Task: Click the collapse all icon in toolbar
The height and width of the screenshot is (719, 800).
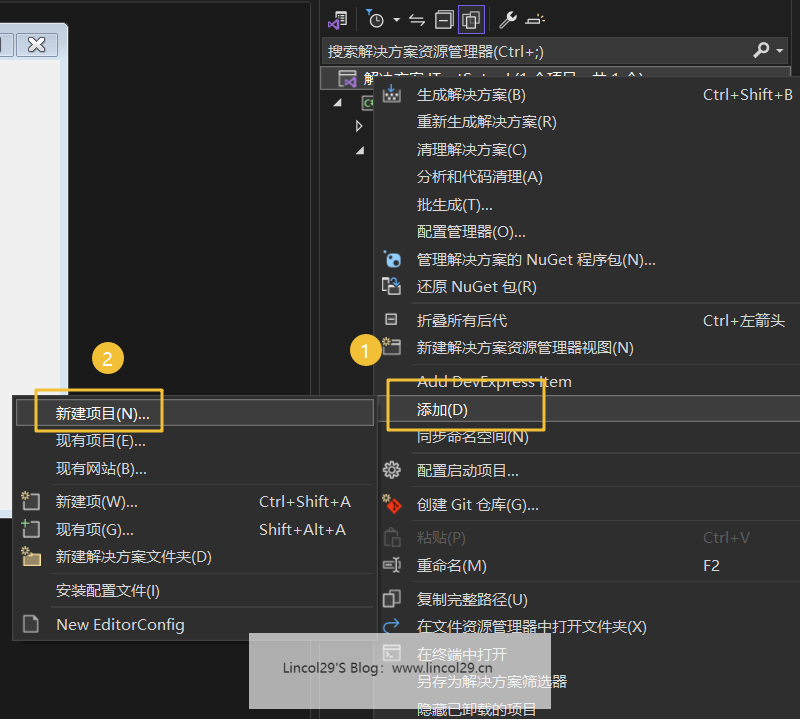Action: [444, 19]
